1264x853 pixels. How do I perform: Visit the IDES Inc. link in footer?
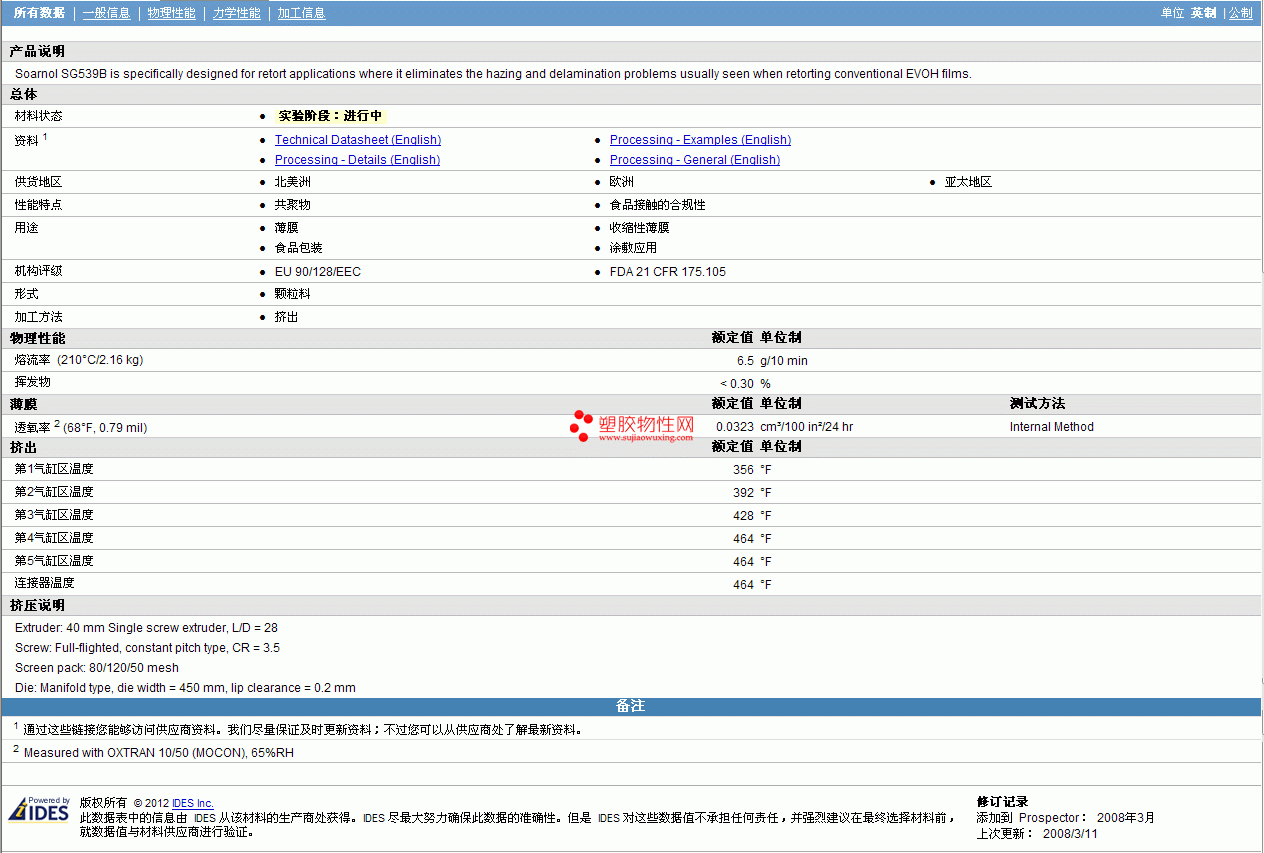pyautogui.click(x=193, y=803)
